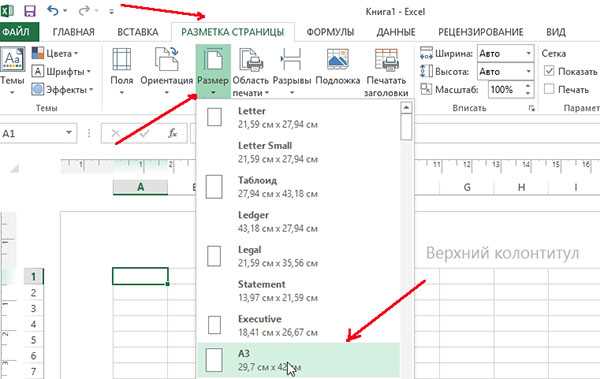Choose Ledger 43,18 x 27,94 size
600x379 pixels.
(x=298, y=222)
